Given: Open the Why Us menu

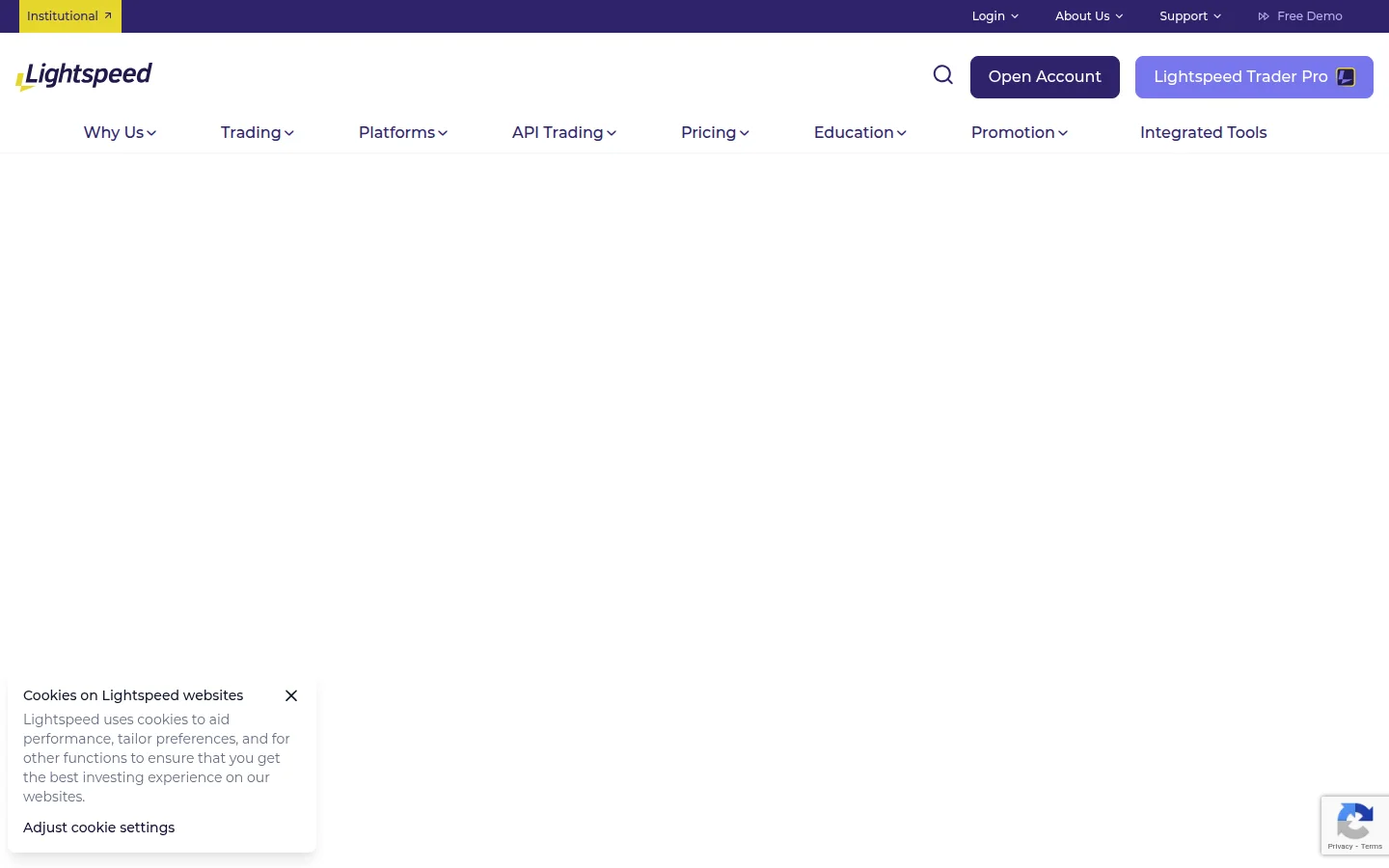Looking at the screenshot, I should 120,133.
